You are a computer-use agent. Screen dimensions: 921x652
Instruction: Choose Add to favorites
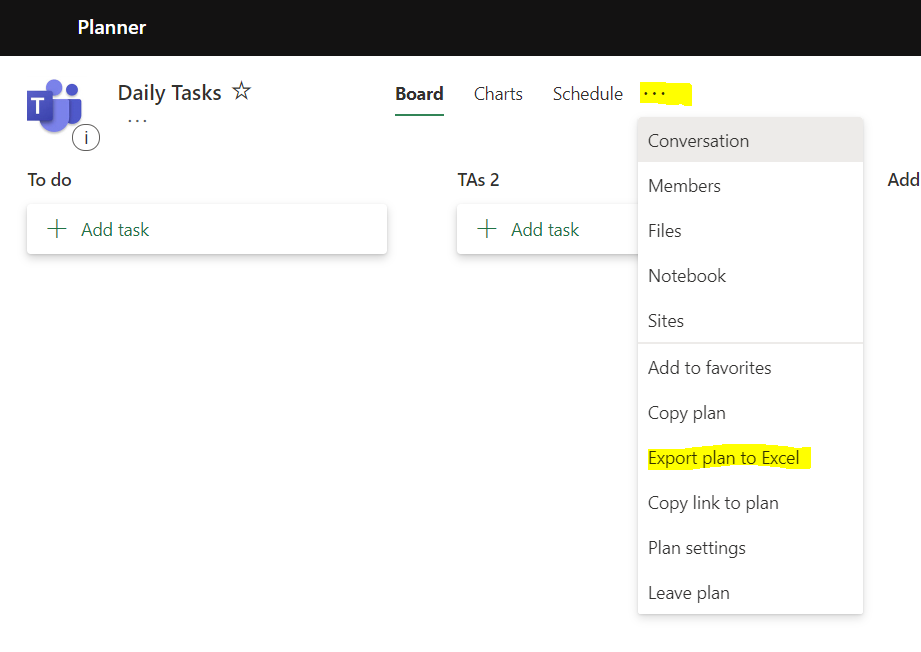750,368
